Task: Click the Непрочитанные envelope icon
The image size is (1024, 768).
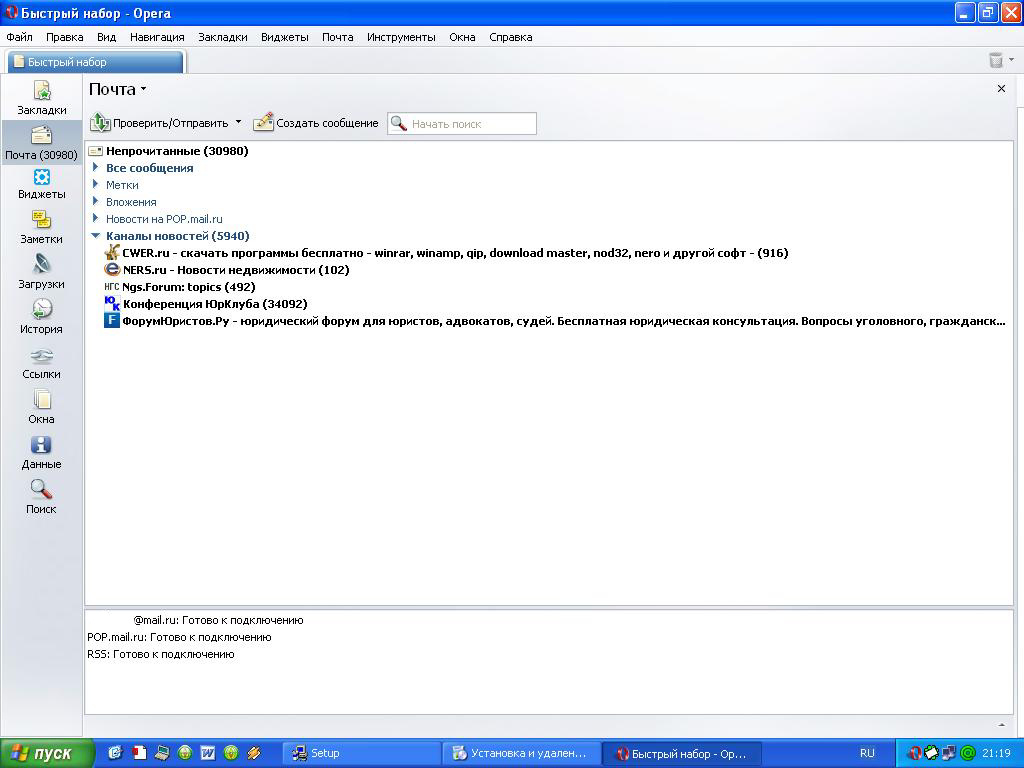Action: 95,151
